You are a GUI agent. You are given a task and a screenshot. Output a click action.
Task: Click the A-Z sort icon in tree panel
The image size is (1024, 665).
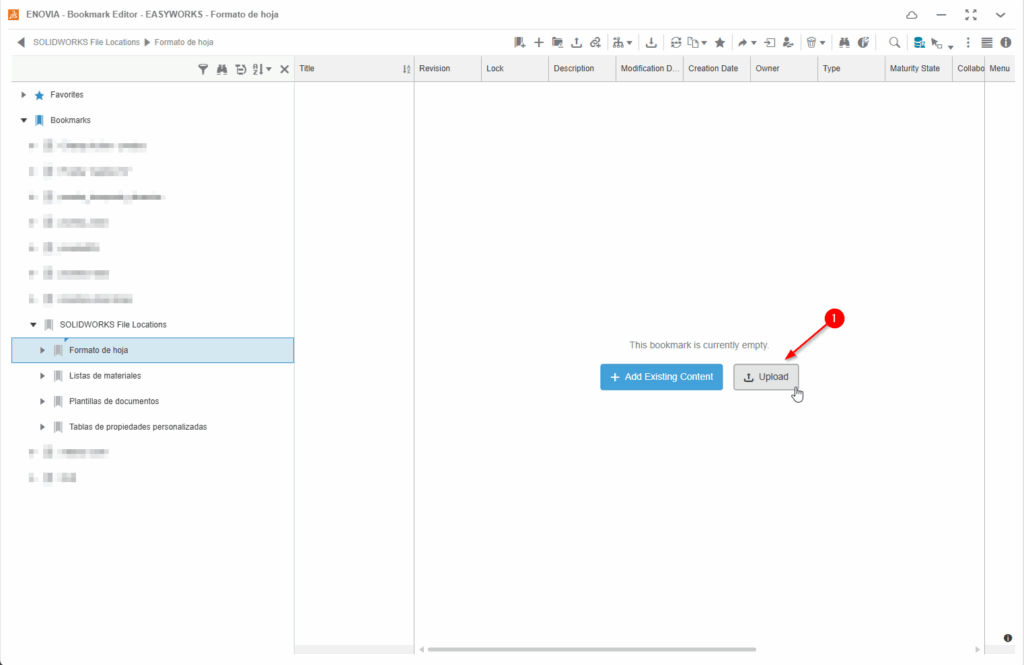[258, 69]
